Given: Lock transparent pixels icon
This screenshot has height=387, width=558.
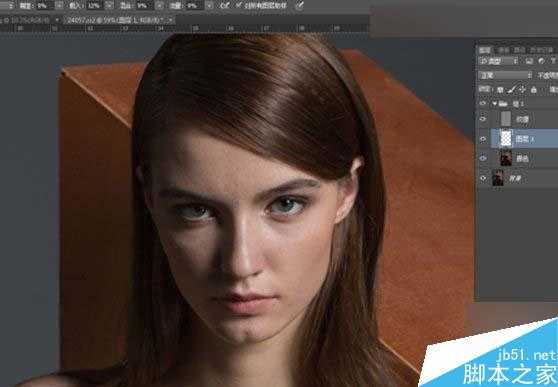Looking at the screenshot, I should tap(501, 90).
